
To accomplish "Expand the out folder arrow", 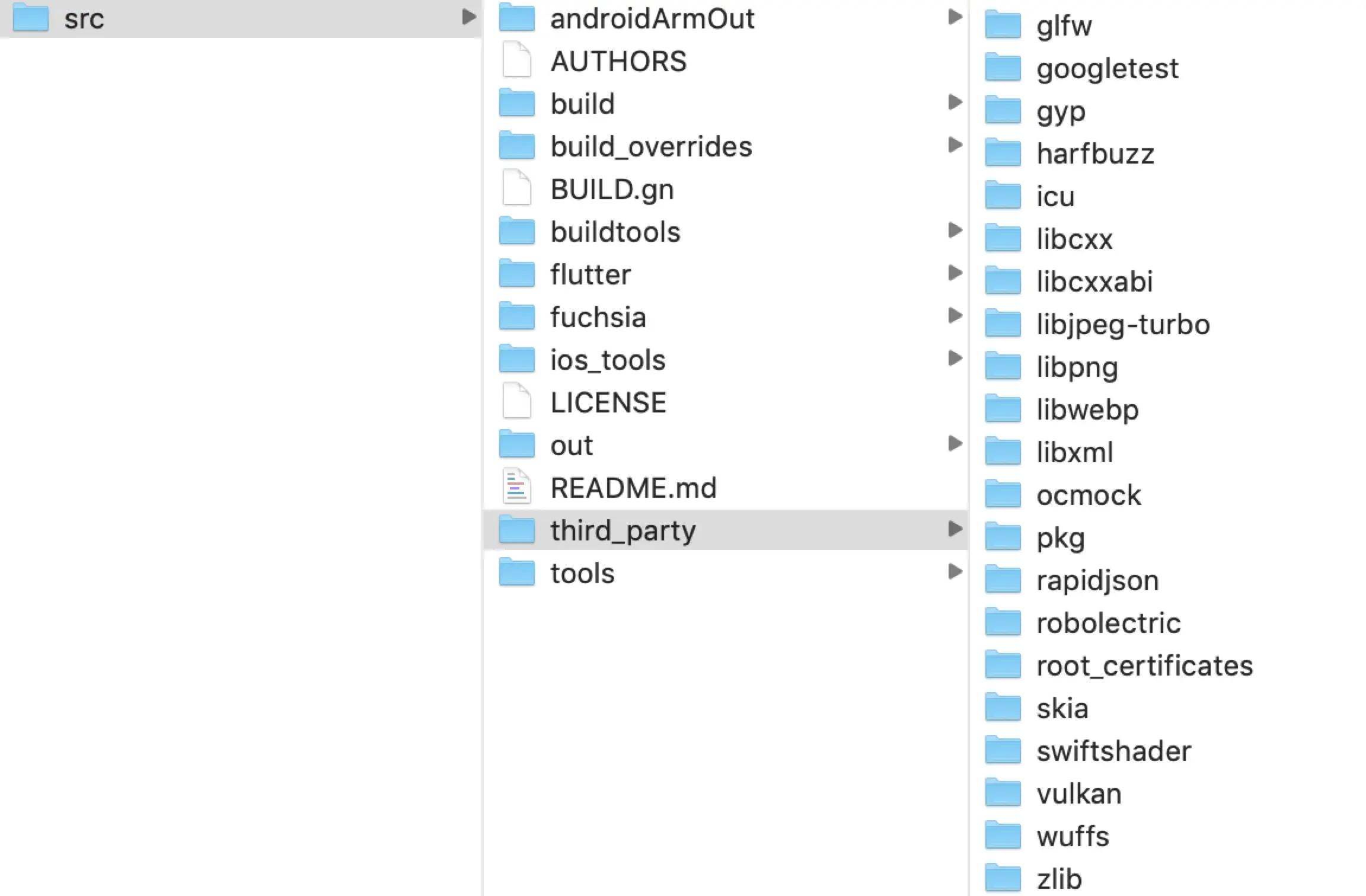I will click(955, 443).
